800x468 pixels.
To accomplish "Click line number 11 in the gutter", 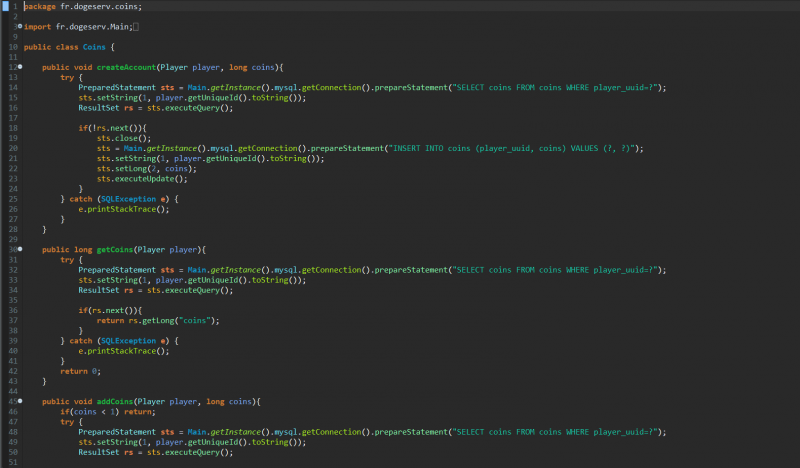I will pos(13,57).
